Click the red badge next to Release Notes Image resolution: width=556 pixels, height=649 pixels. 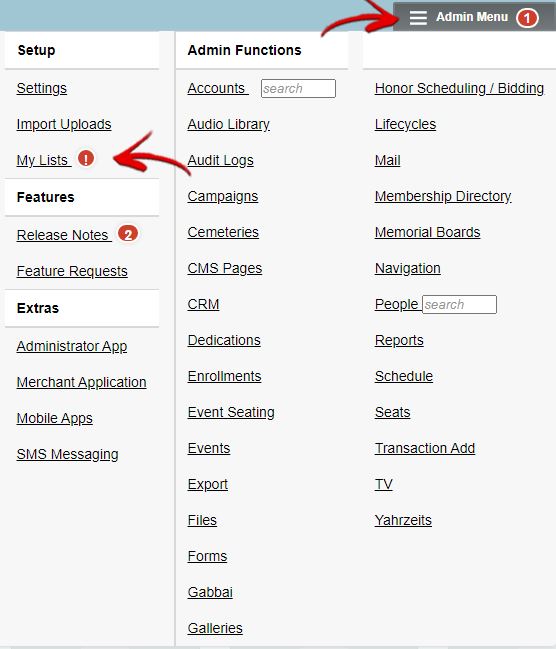[x=128, y=234]
